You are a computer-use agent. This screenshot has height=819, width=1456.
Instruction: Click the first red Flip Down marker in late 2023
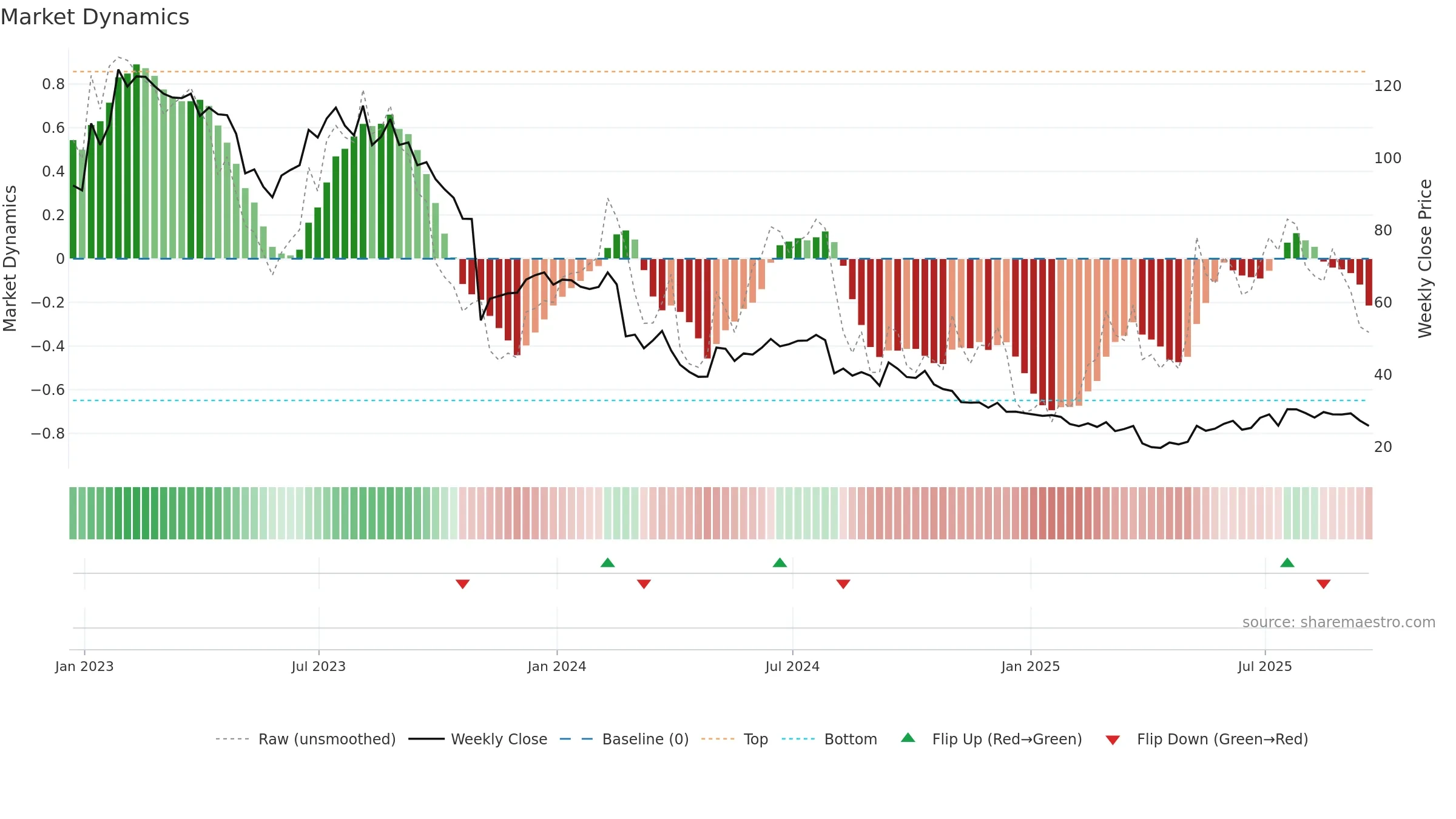463,584
